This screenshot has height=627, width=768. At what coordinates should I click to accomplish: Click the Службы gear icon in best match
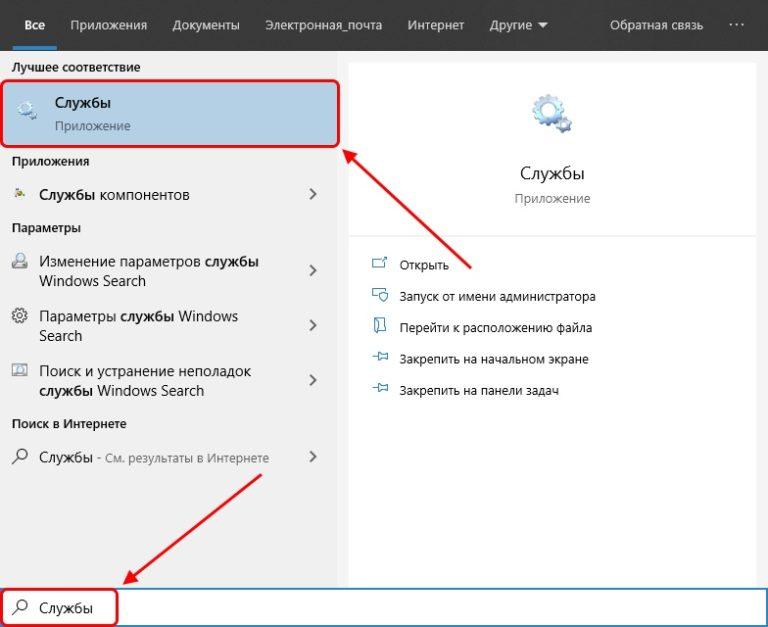click(x=28, y=112)
